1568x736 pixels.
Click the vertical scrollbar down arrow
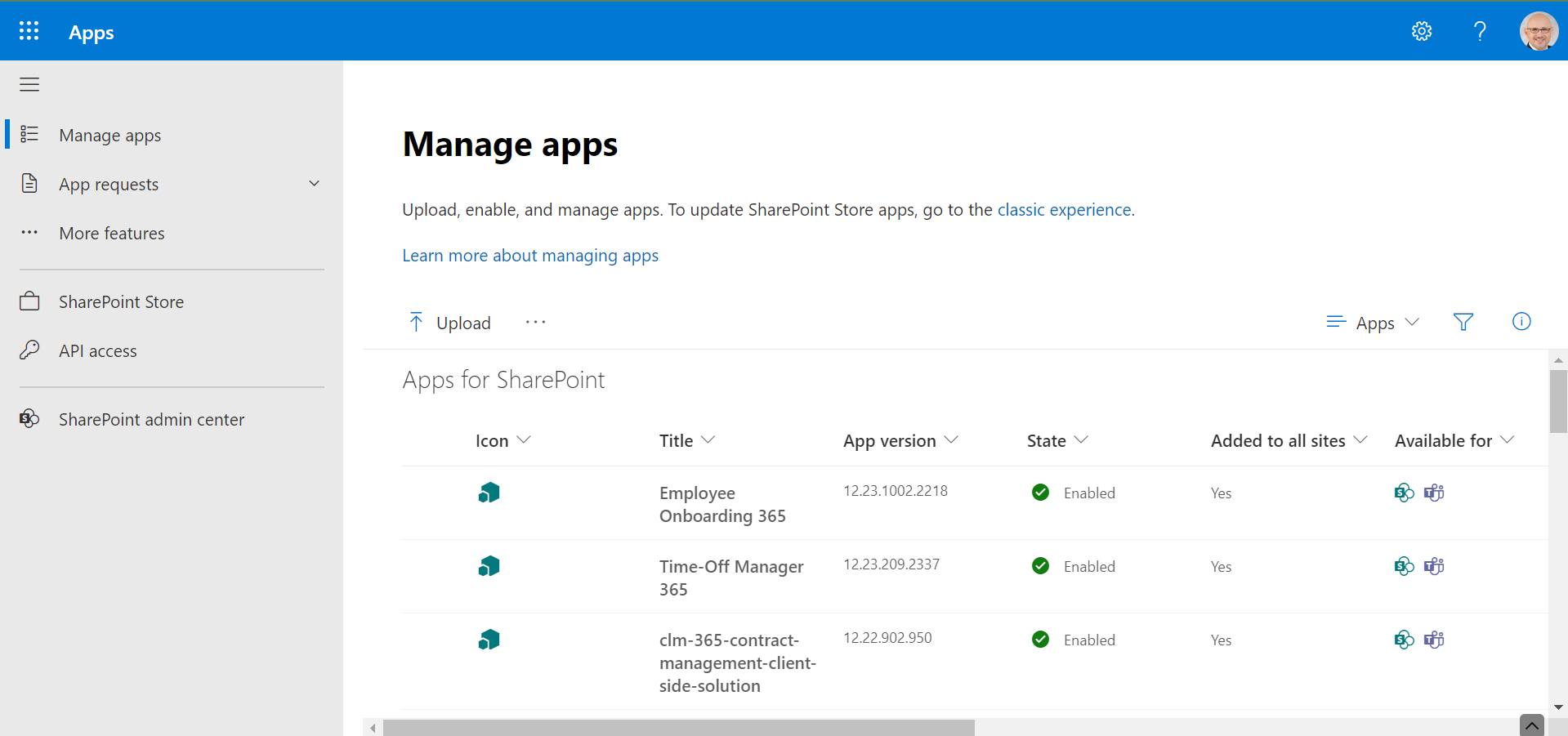point(1558,707)
